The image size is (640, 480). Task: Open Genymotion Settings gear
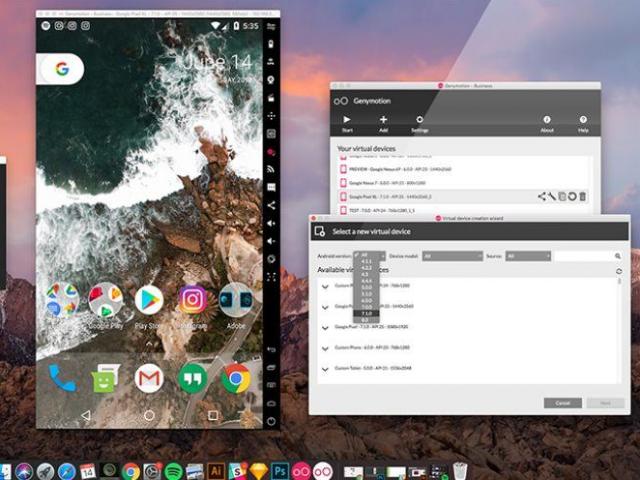(x=419, y=122)
